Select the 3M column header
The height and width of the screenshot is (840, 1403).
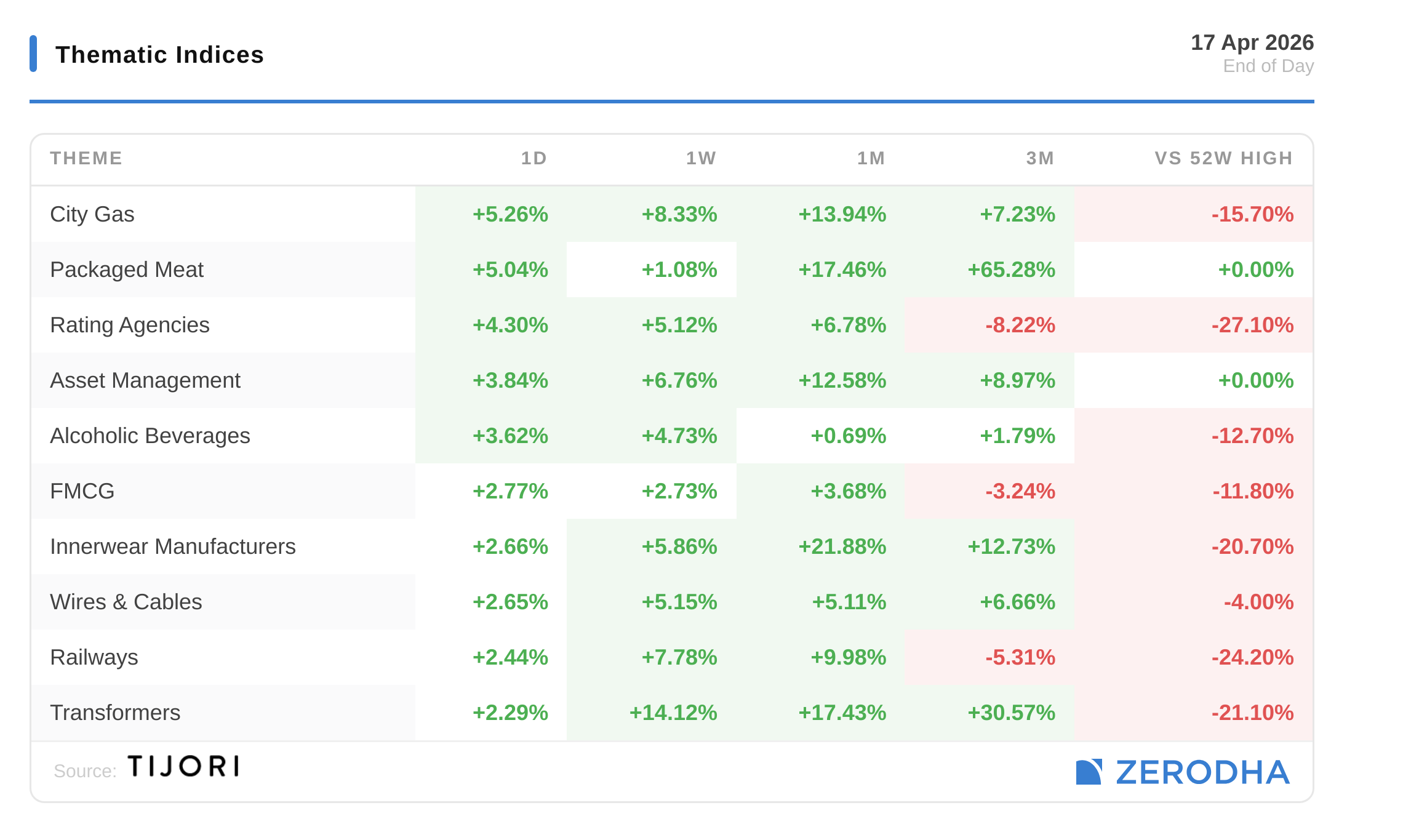(1040, 158)
